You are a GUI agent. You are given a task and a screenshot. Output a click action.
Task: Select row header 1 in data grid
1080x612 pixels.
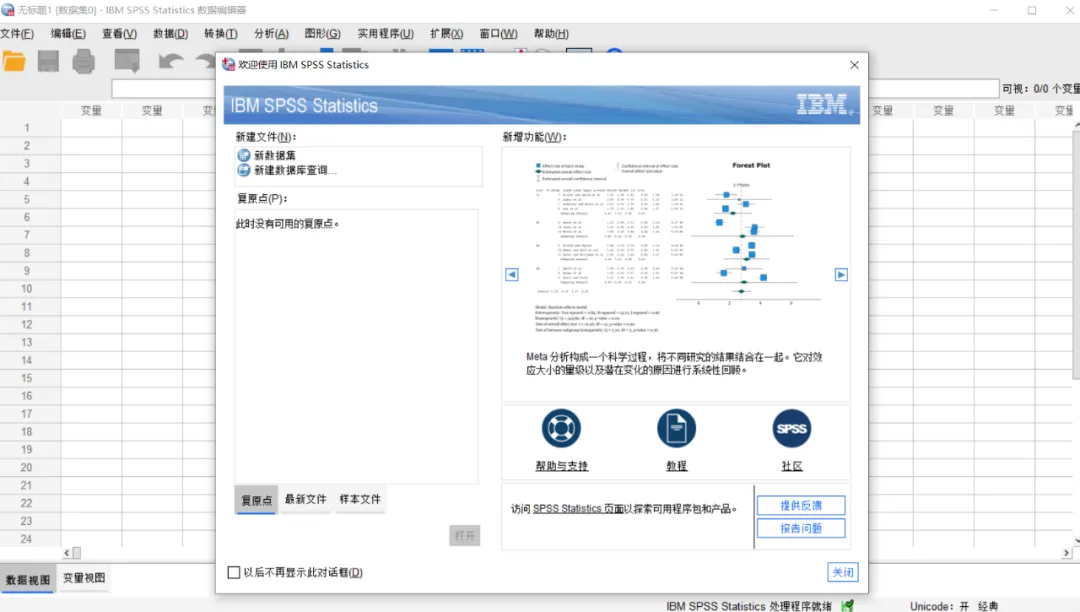27,128
